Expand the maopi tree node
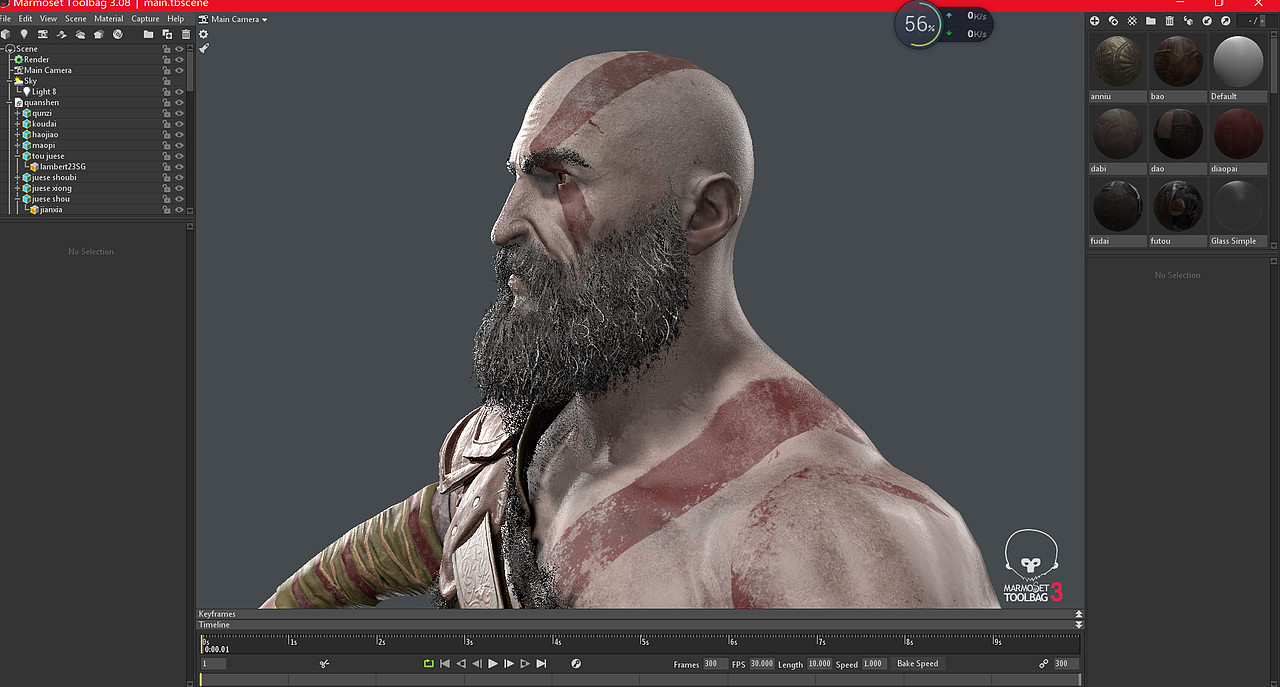1280x687 pixels. 17,146
